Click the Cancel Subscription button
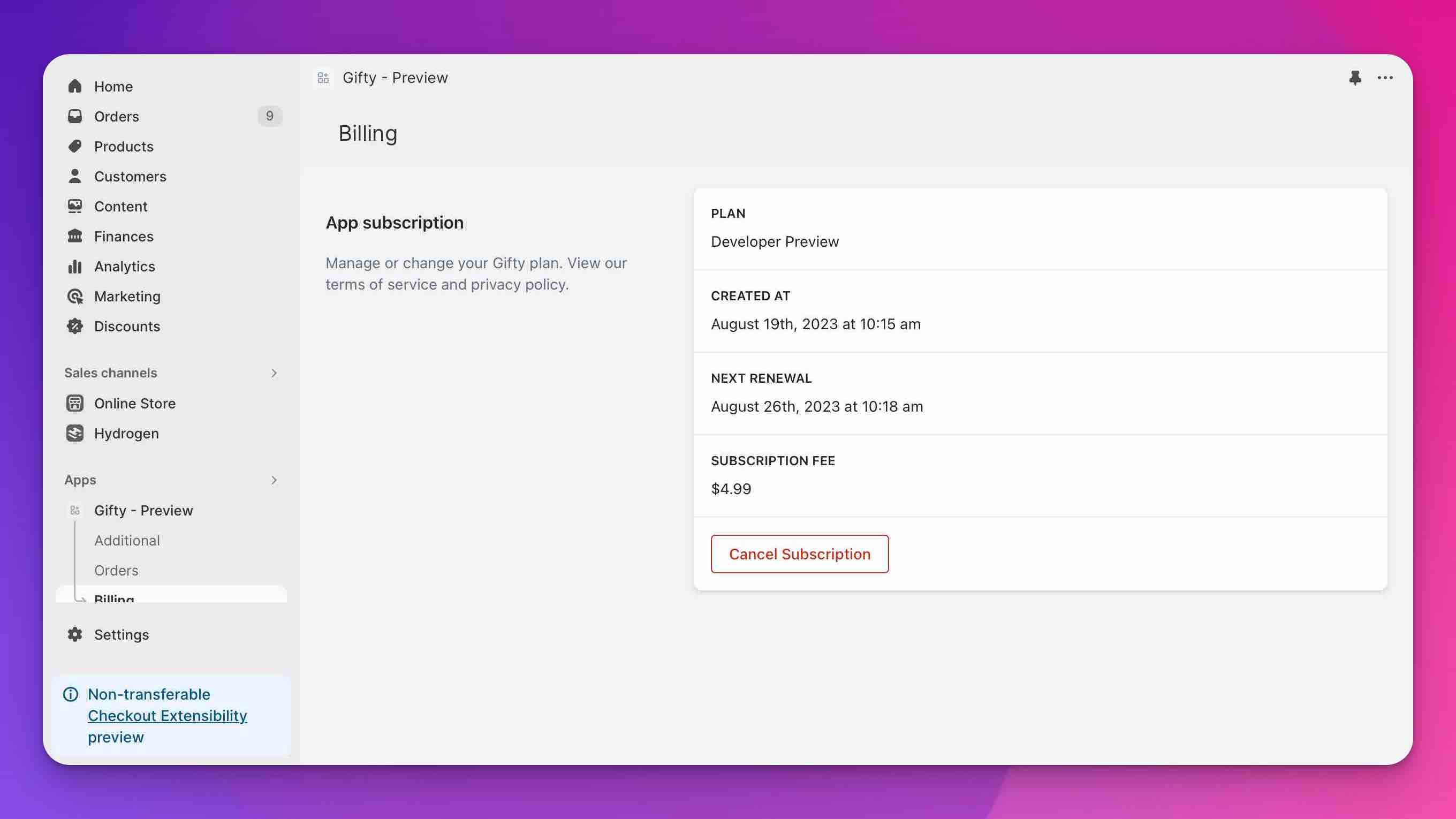The image size is (1456, 819). point(799,554)
